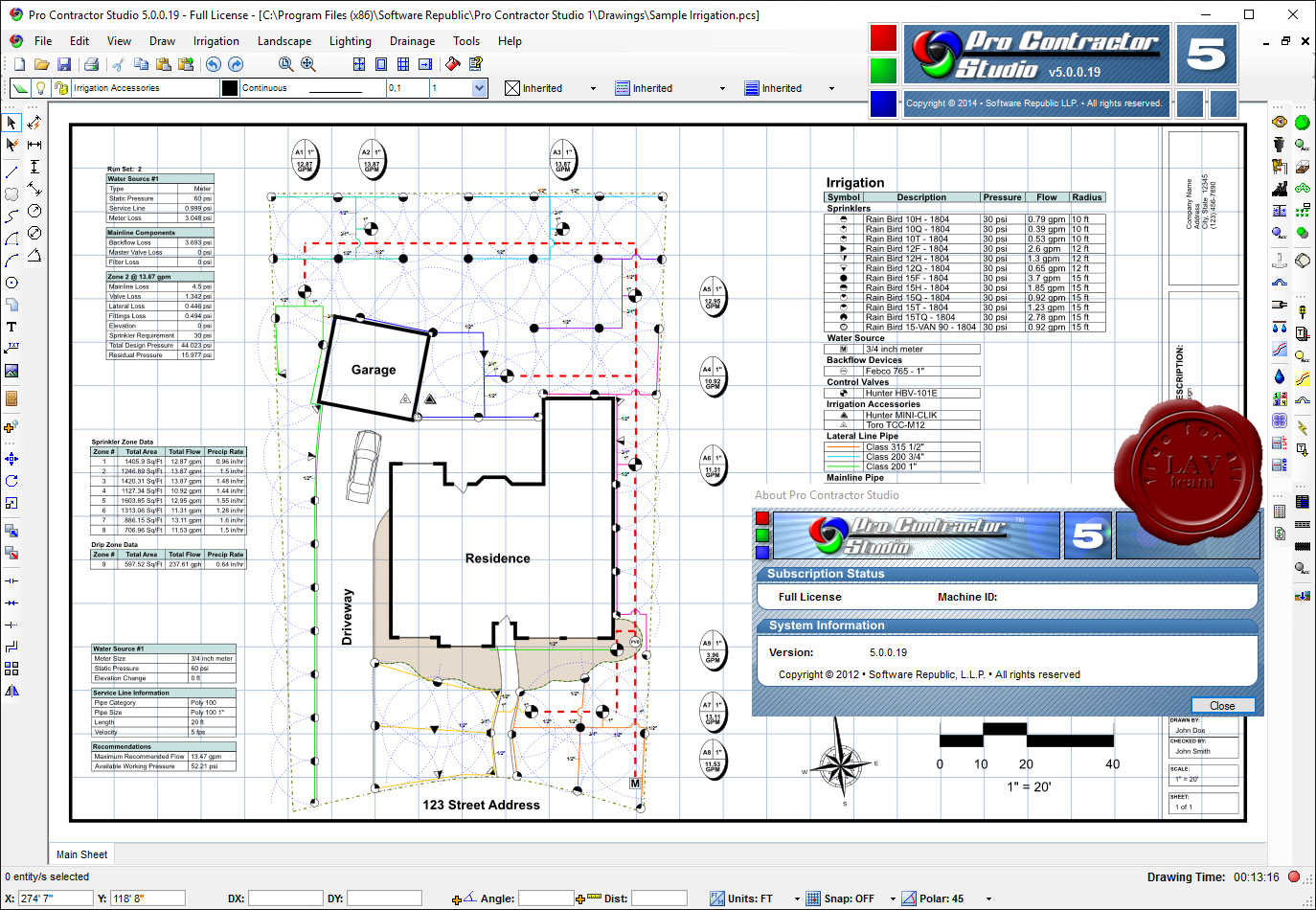Open the Help menu
Viewport: 1316px width, 910px height.
[510, 41]
